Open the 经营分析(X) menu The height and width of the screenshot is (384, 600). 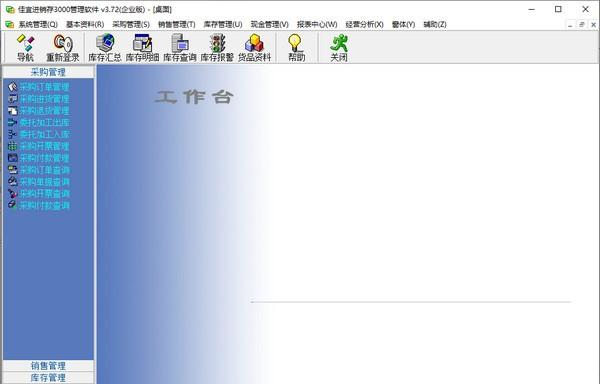364,24
